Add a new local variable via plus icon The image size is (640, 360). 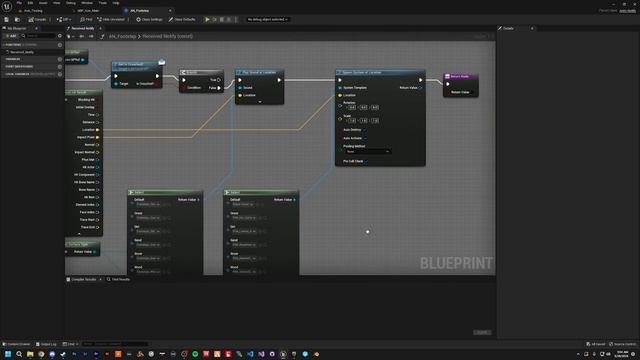[x=60, y=74]
